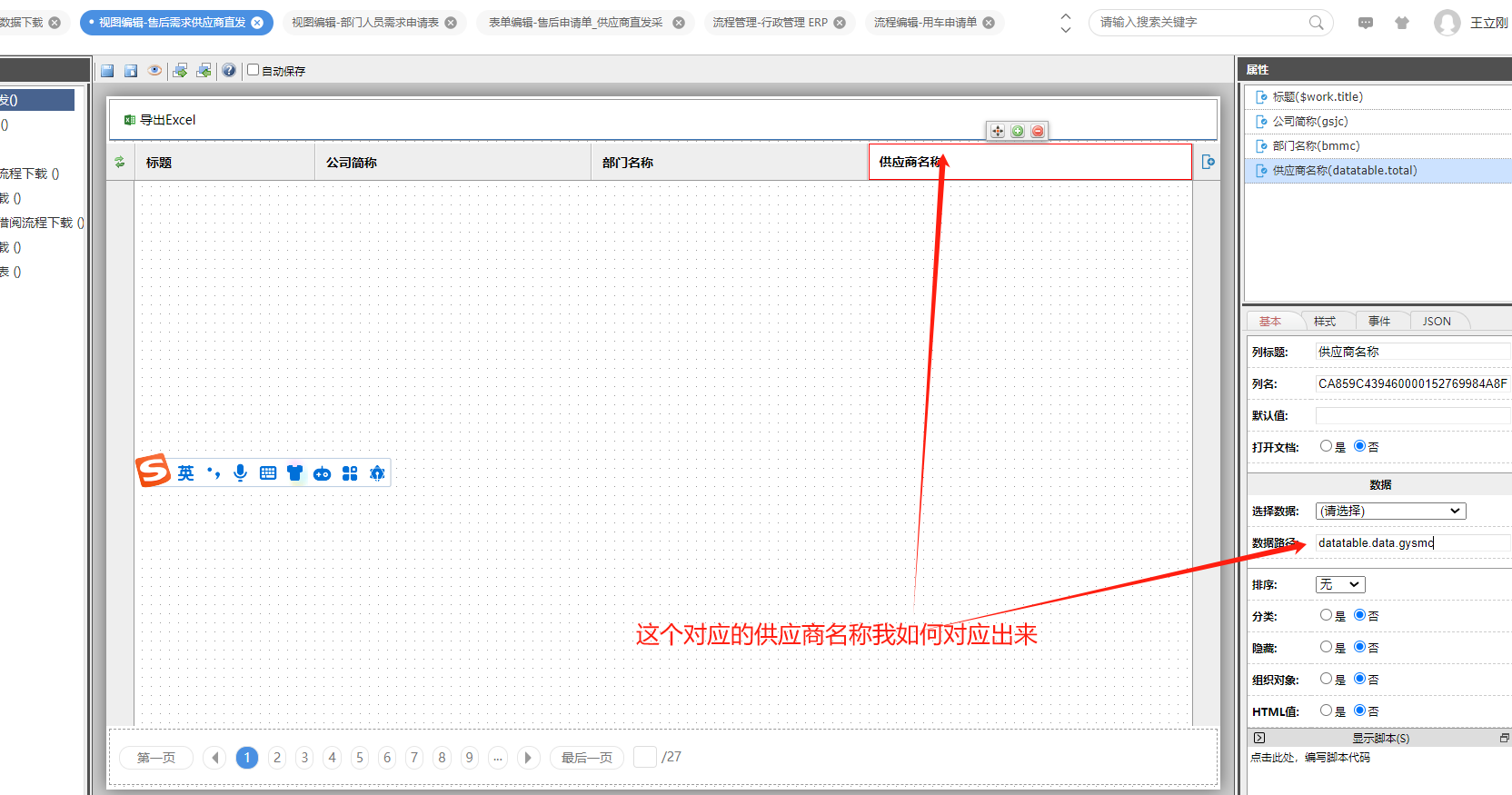Close the 视图编辑-部门人员需求申请表 tab
The width and height of the screenshot is (1512, 795).
(x=451, y=23)
